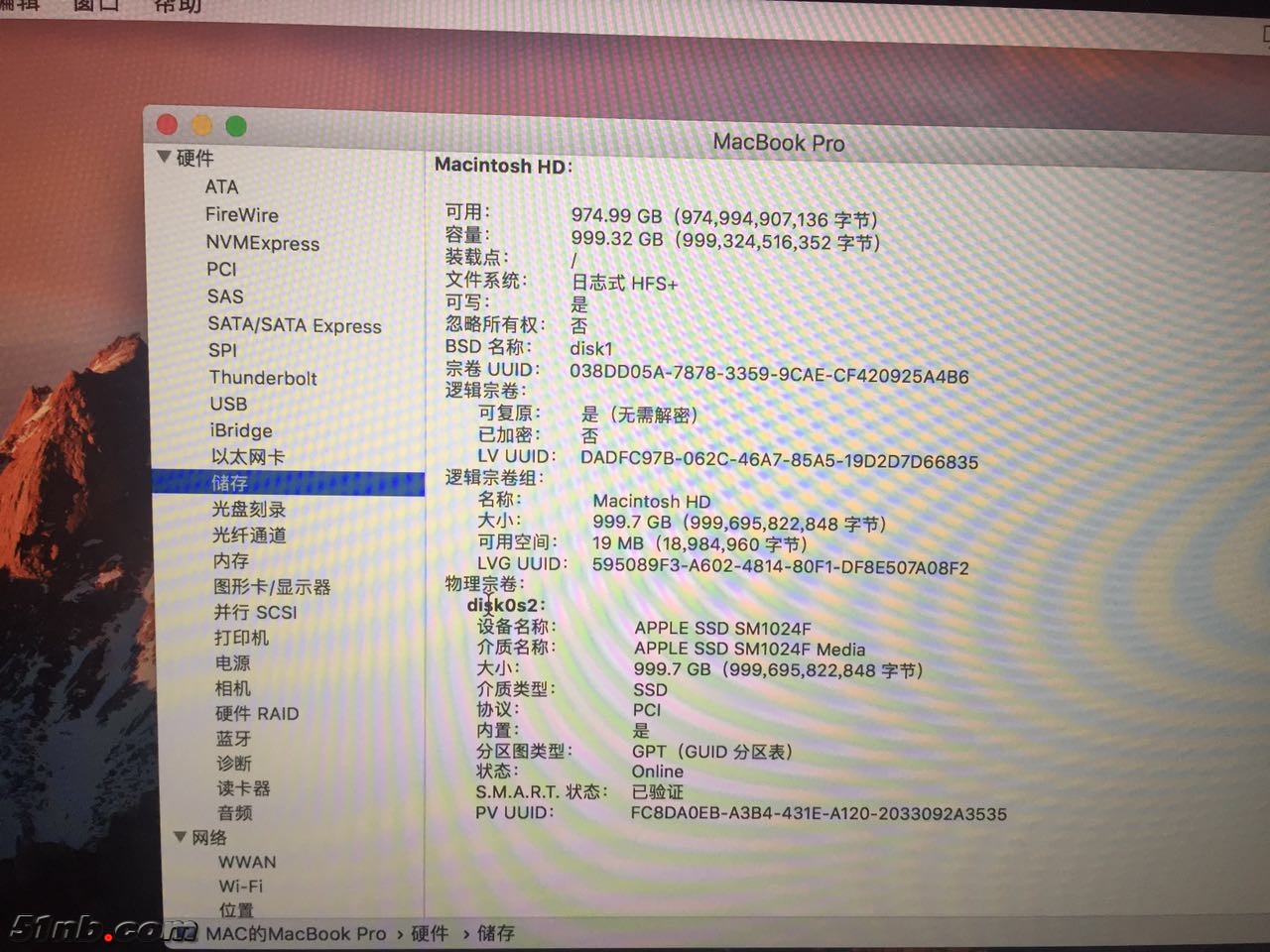This screenshot has height=952, width=1270.
Task: Select 位置 under the 网络 section
Action: click(x=236, y=909)
